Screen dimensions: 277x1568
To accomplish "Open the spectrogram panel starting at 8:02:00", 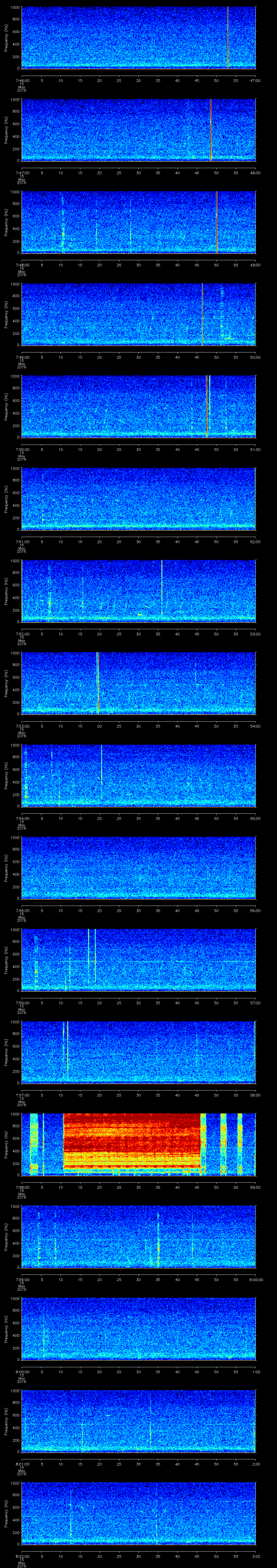I will [x=138, y=1513].
